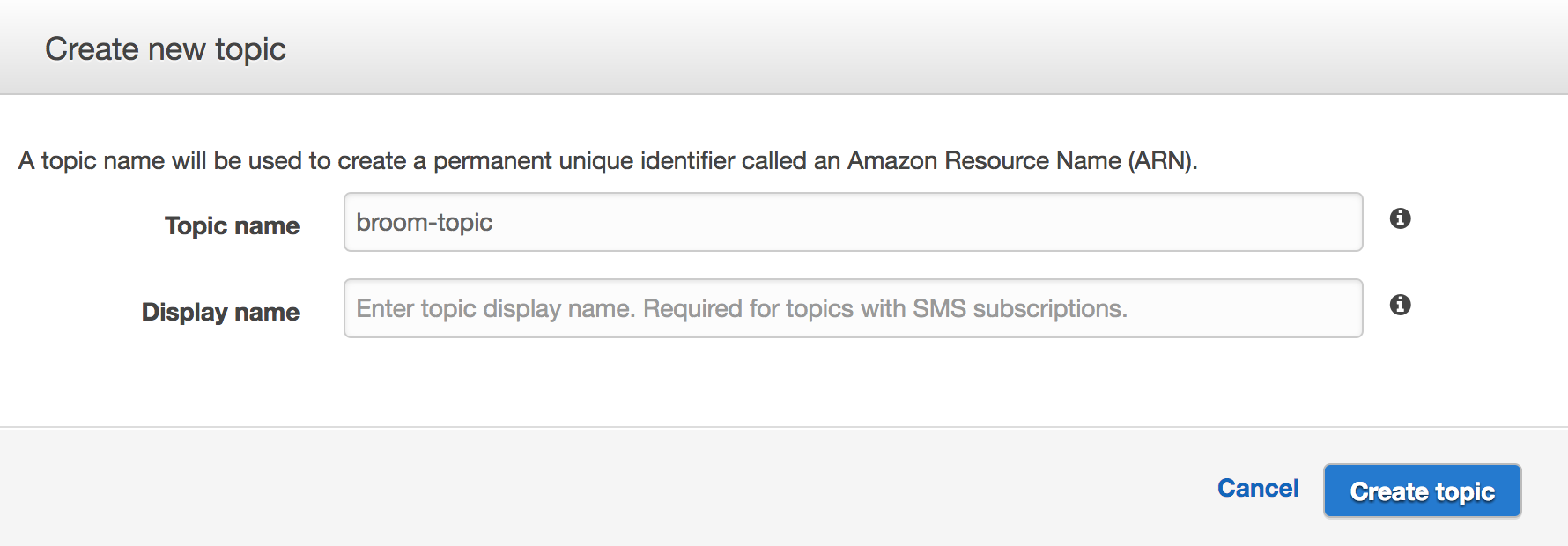Click "(ARN)" at the description's end

[1163, 161]
